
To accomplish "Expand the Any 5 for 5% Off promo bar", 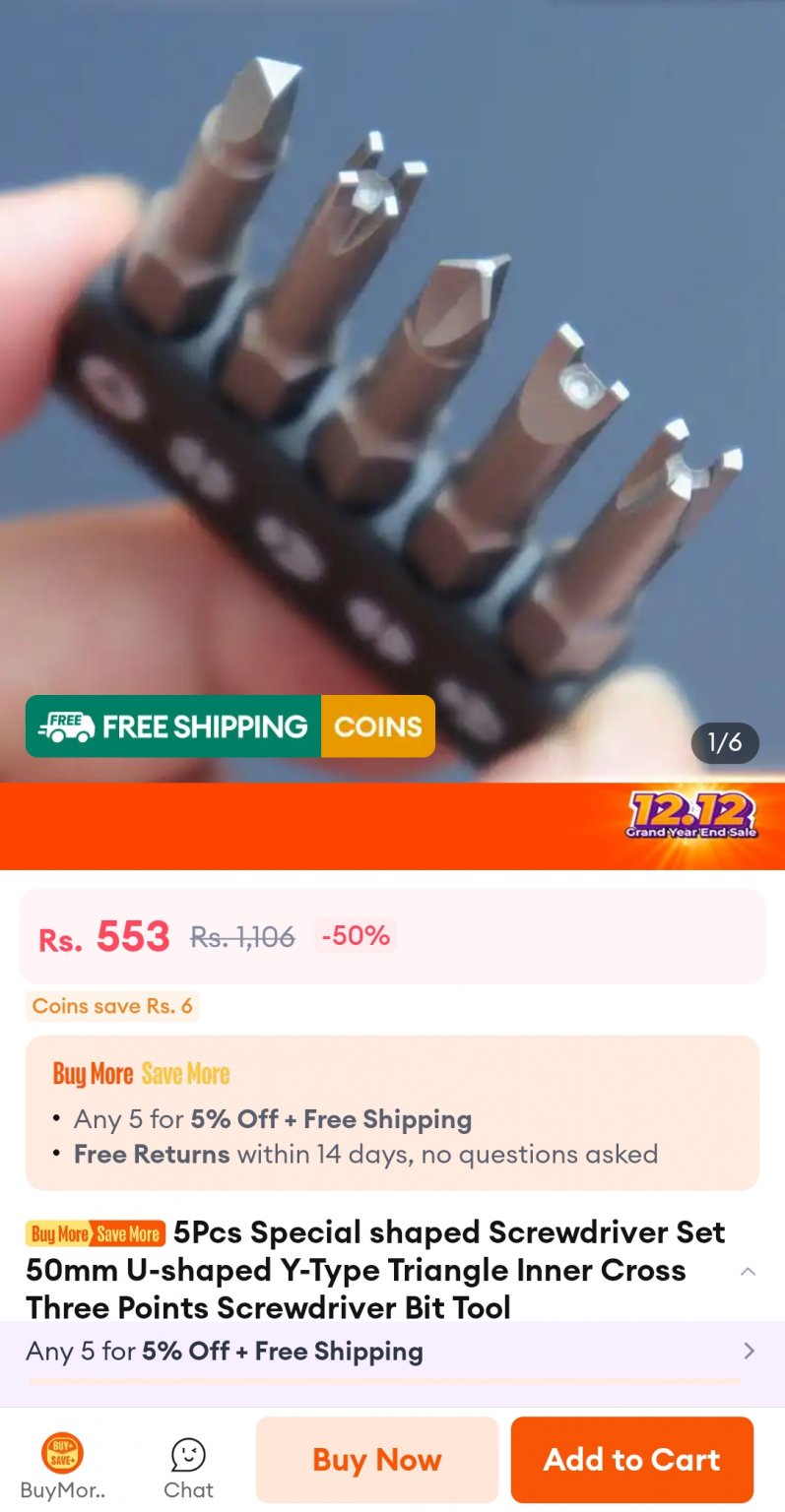I will pos(392,1352).
